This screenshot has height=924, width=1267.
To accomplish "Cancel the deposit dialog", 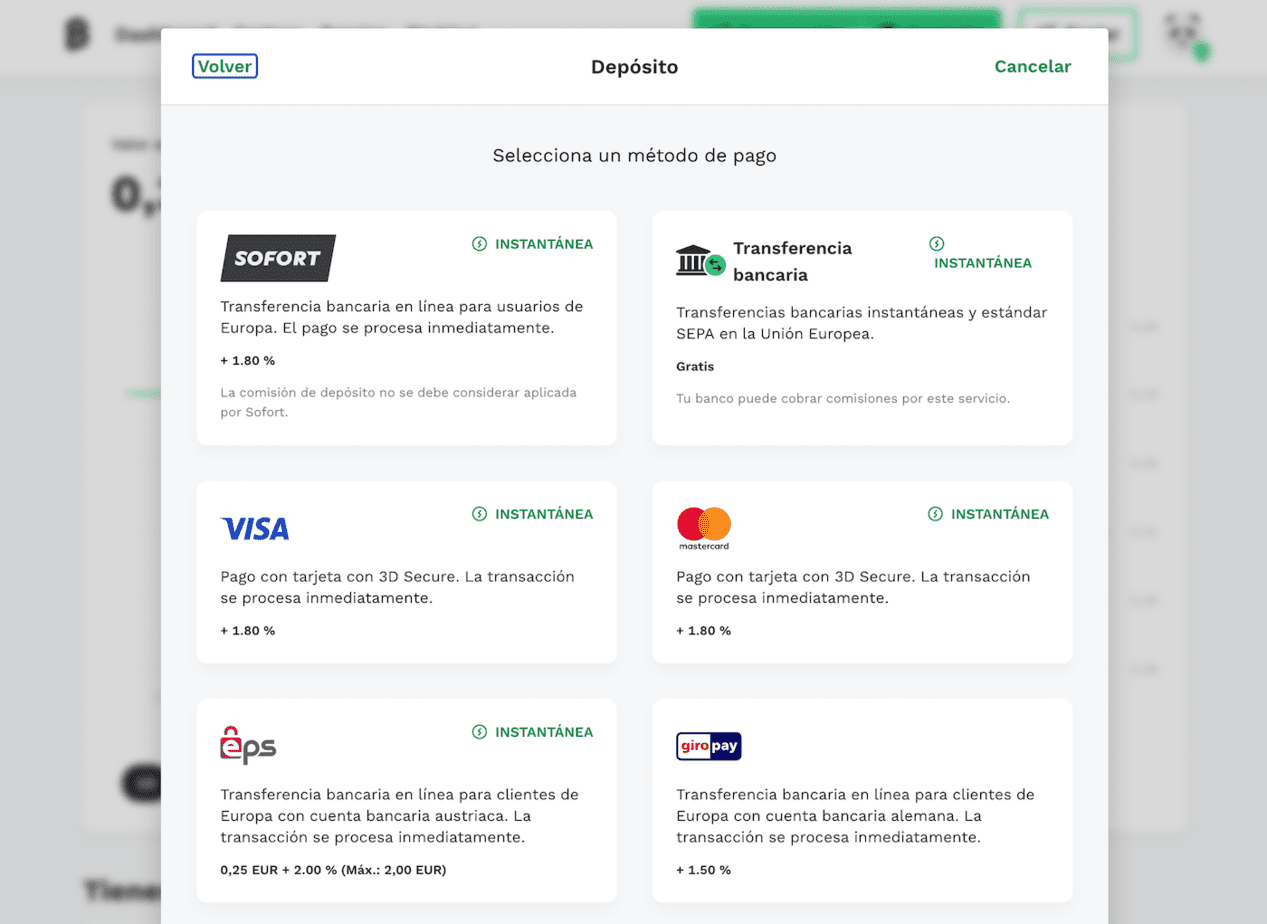I will tap(1033, 66).
